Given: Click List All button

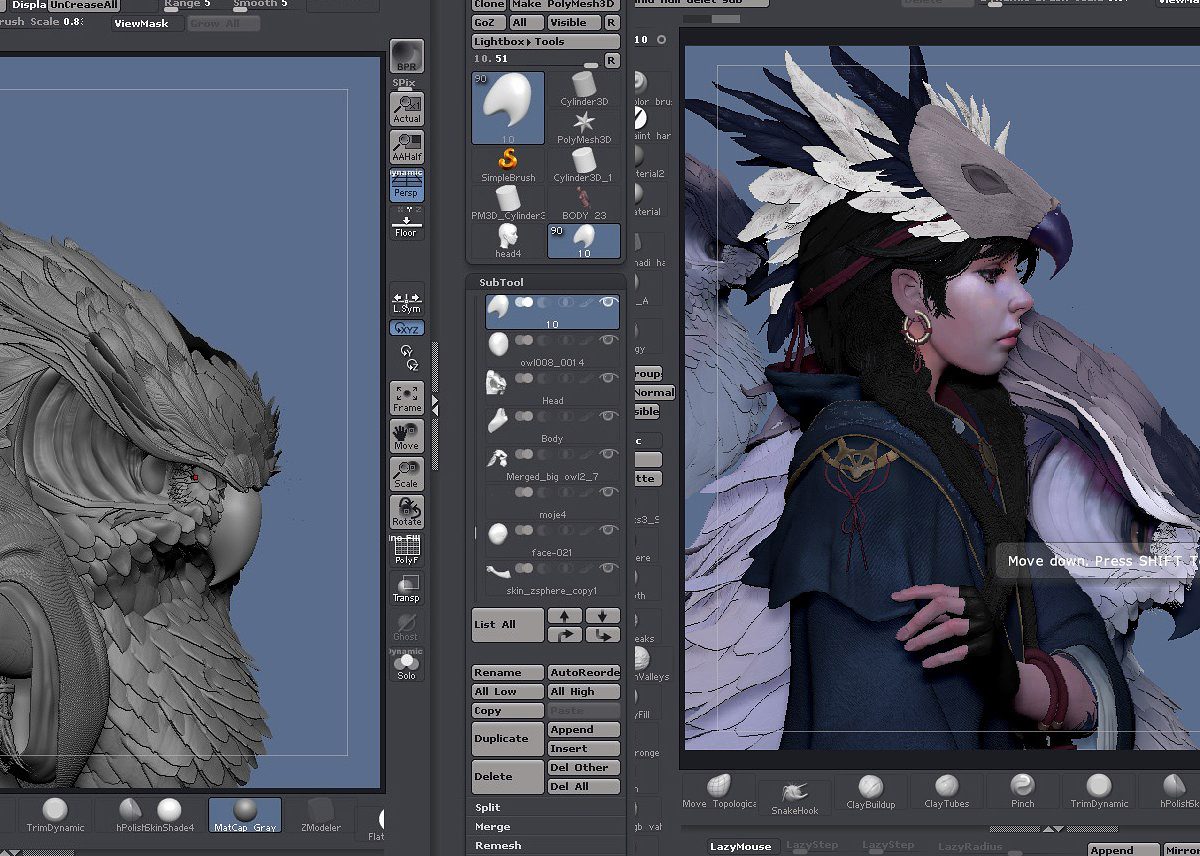Looking at the screenshot, I should pyautogui.click(x=508, y=625).
